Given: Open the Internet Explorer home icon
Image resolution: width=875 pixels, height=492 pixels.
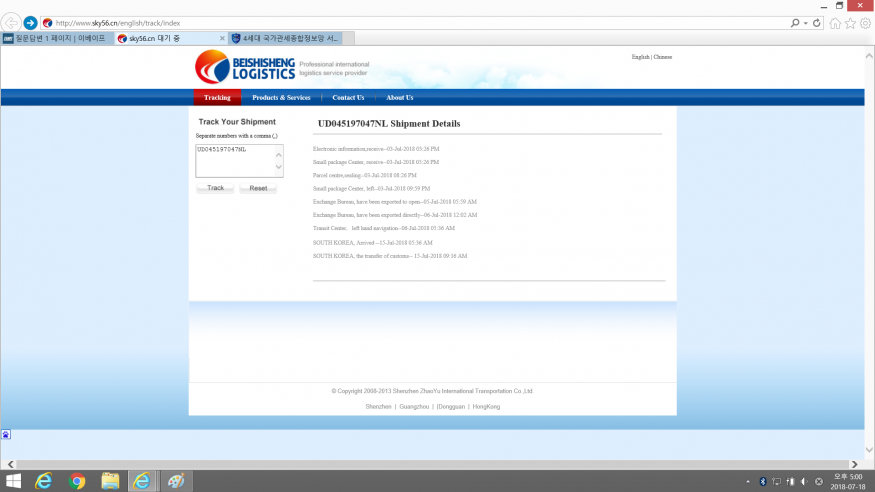Looking at the screenshot, I should (836, 23).
